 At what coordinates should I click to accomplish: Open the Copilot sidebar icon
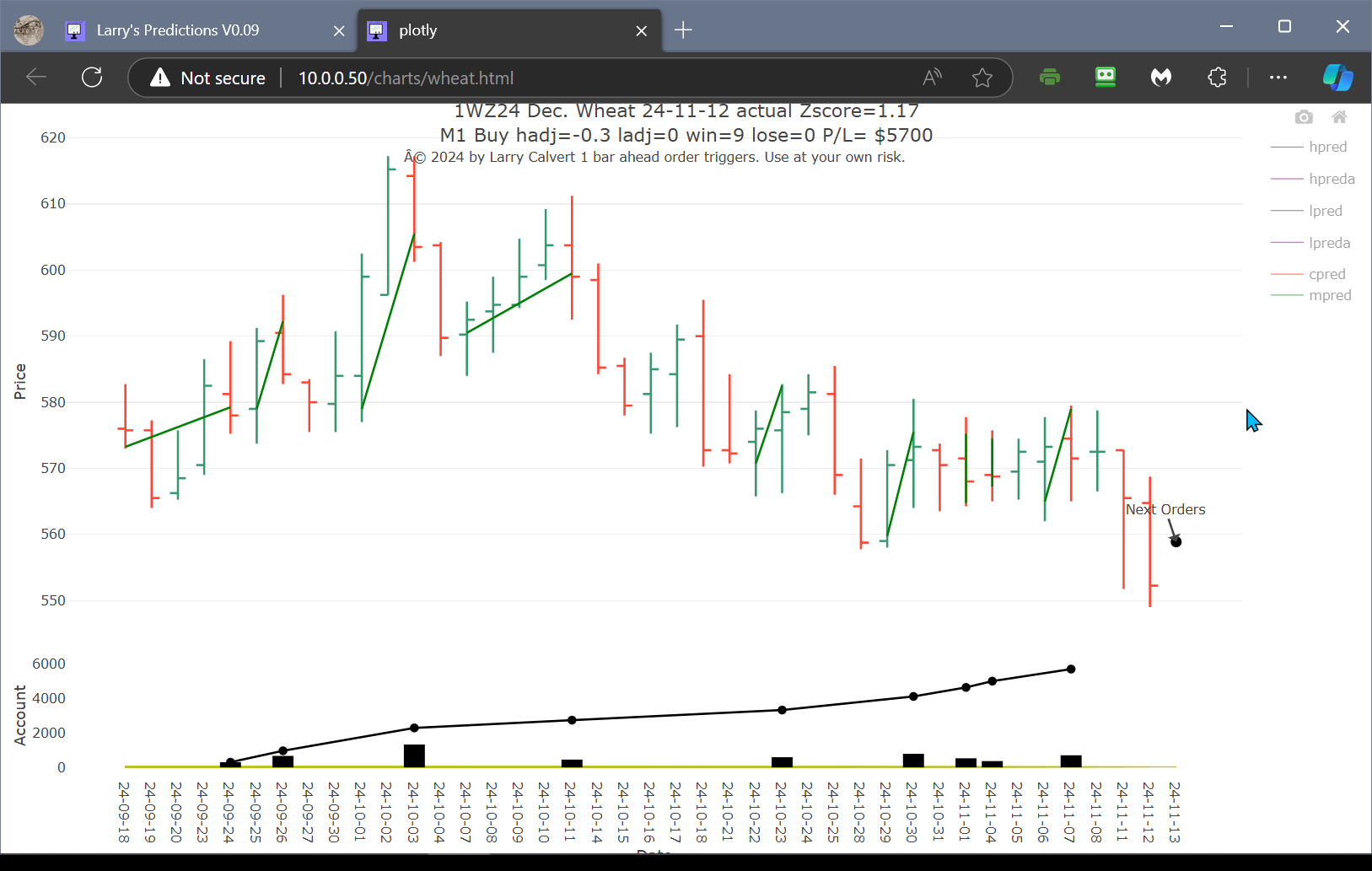point(1337,78)
